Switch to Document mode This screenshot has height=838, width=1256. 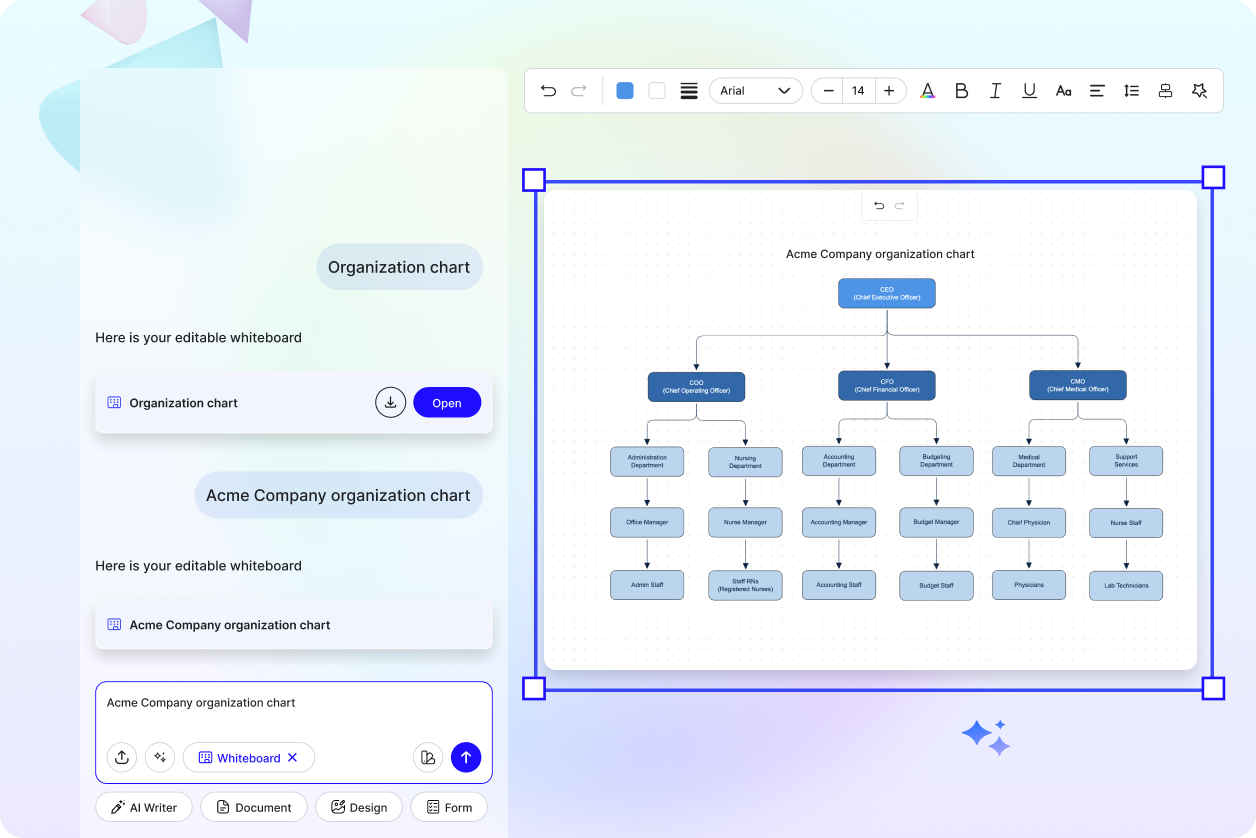pyautogui.click(x=253, y=807)
